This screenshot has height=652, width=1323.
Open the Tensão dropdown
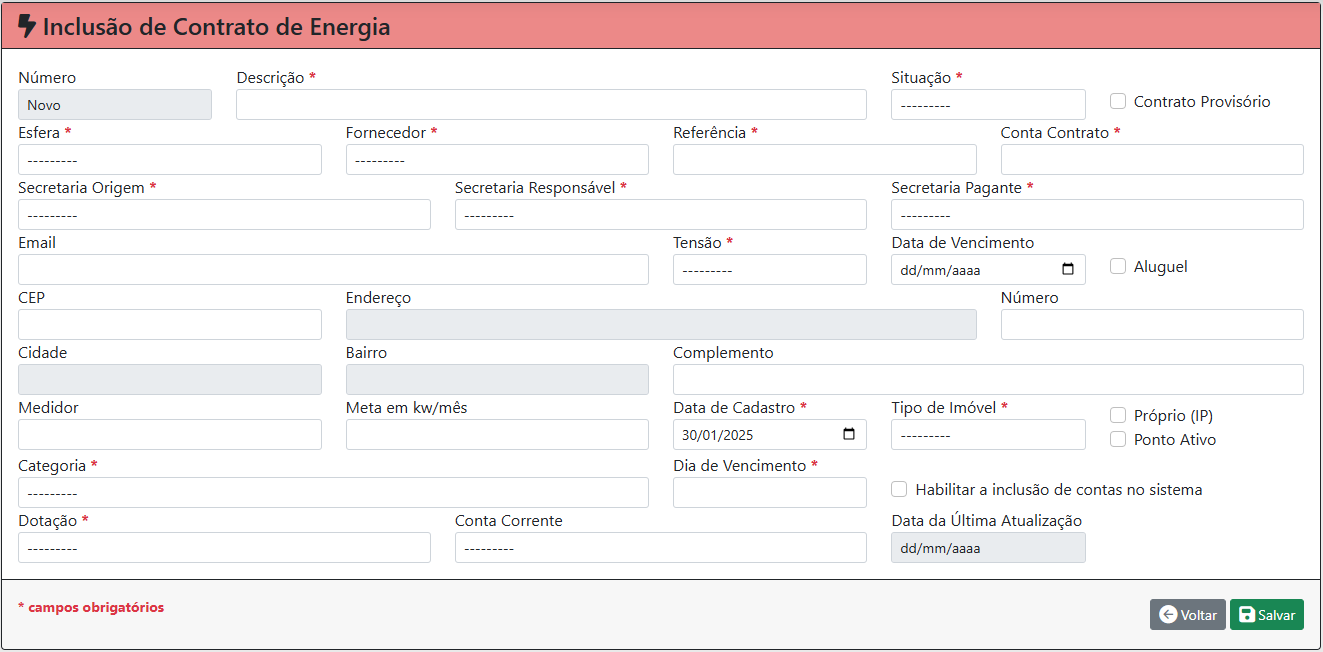769,270
